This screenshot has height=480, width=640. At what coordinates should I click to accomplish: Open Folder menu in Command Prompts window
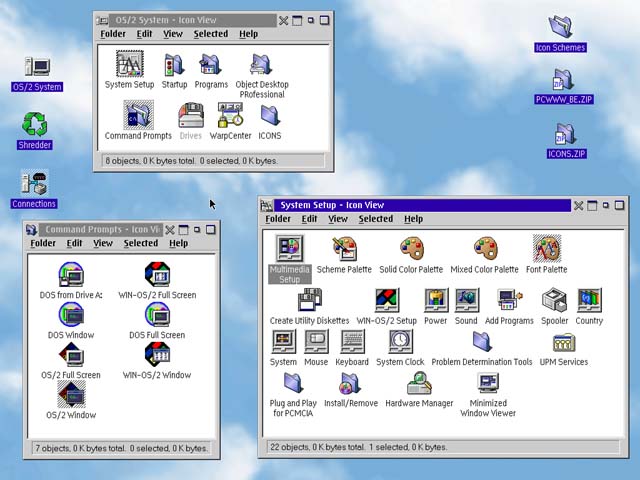click(43, 243)
